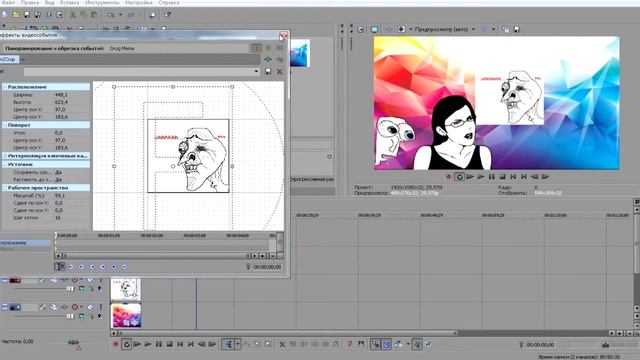Collapse the Источник section

(x=5, y=164)
